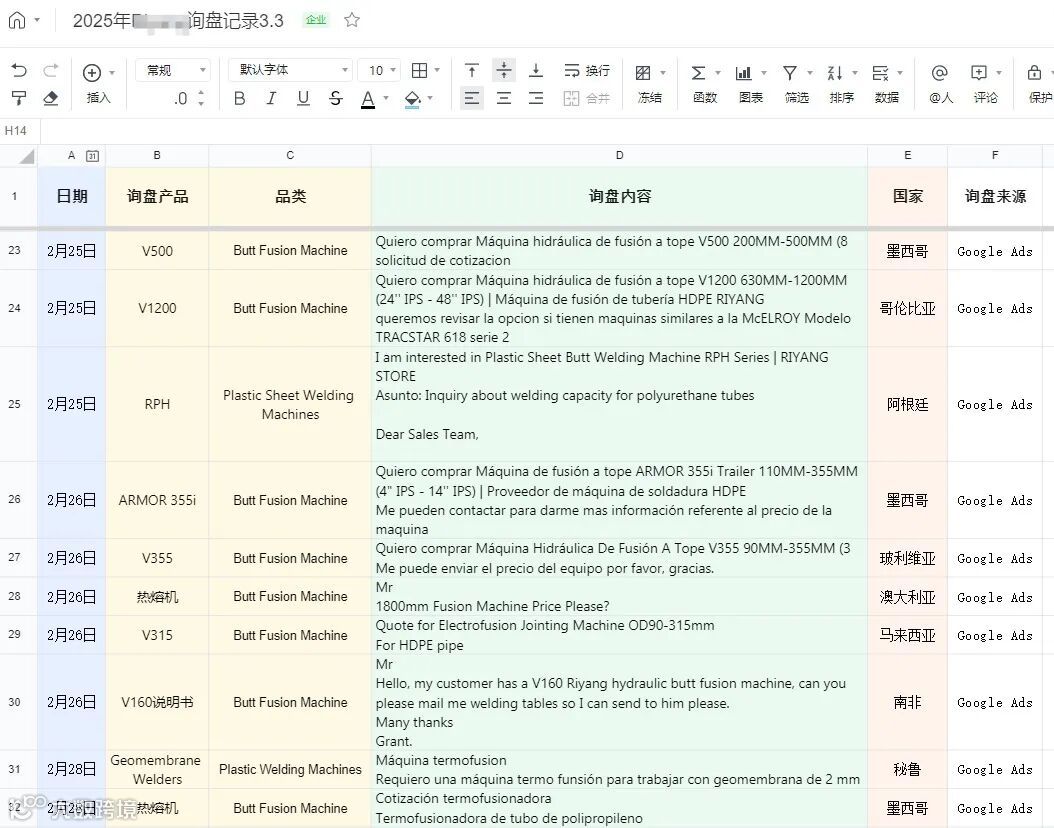
Task: Align text center horizontally
Action: click(x=503, y=98)
